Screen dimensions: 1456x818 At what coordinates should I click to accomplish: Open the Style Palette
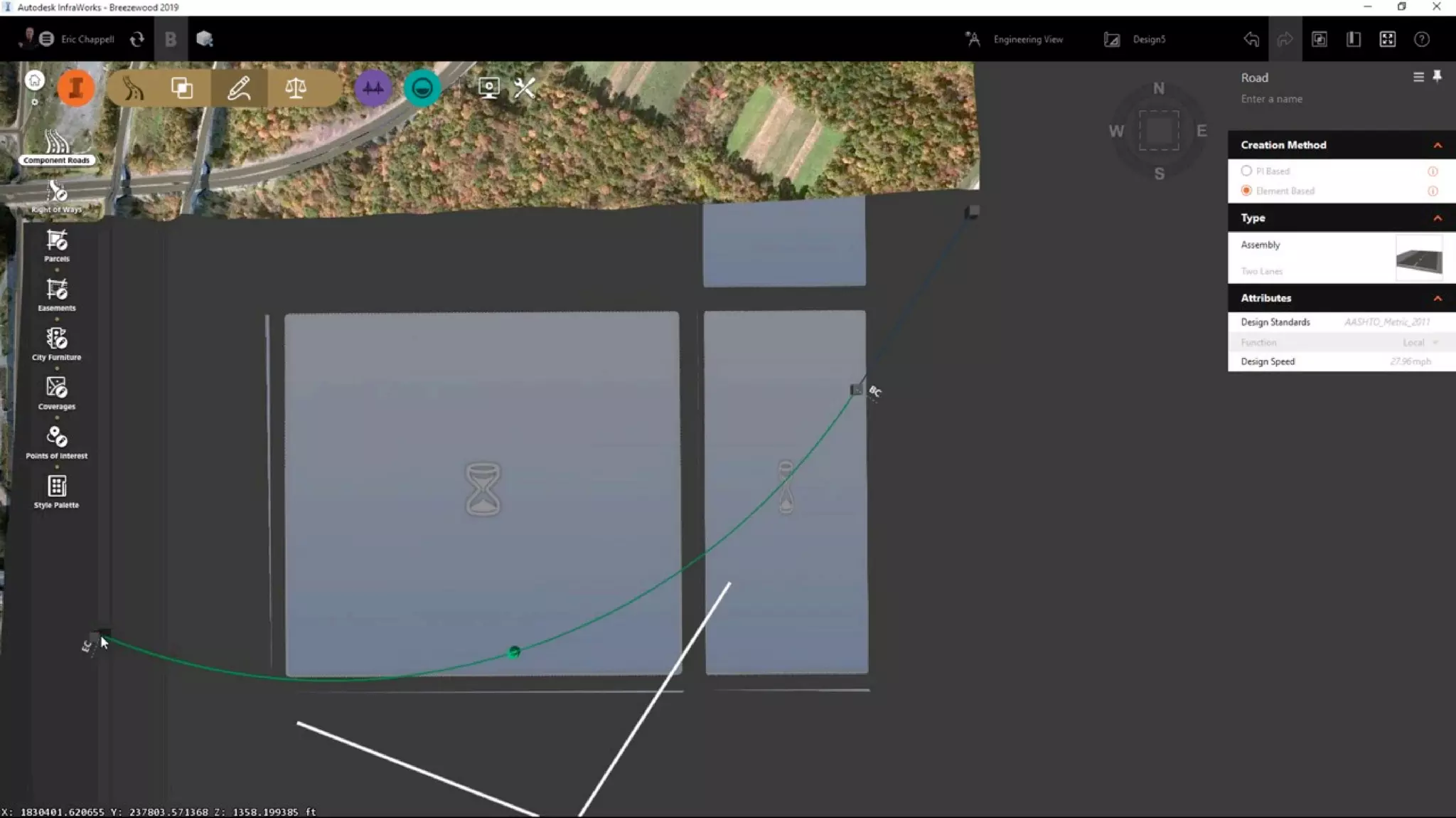tap(57, 492)
